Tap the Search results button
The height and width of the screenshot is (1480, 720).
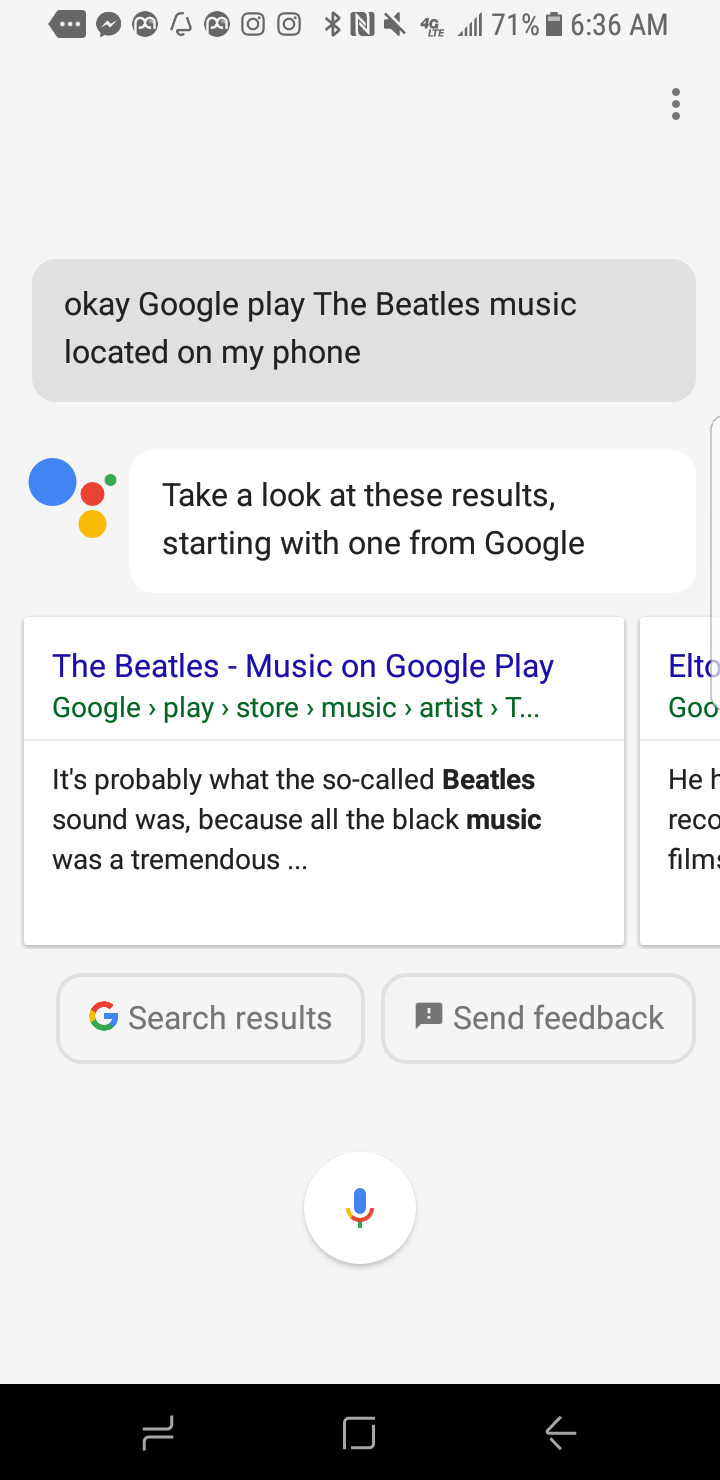tap(210, 1018)
